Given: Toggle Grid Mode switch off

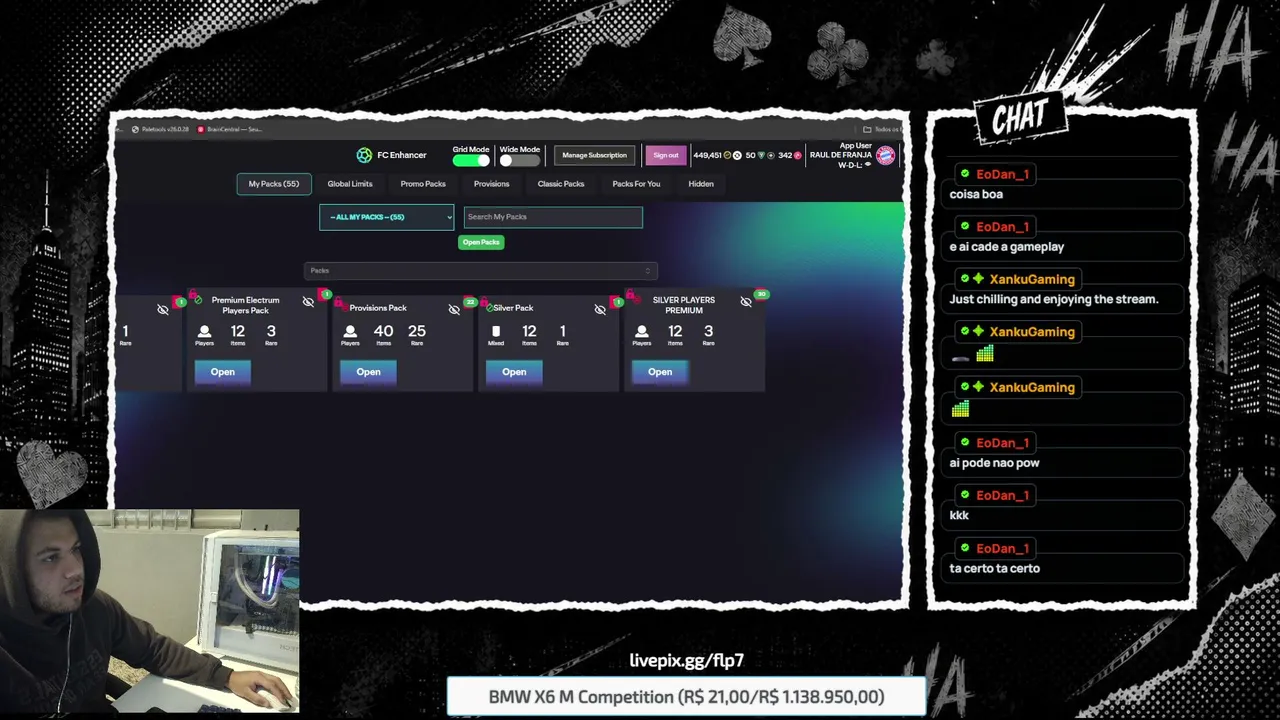Looking at the screenshot, I should 471,160.
